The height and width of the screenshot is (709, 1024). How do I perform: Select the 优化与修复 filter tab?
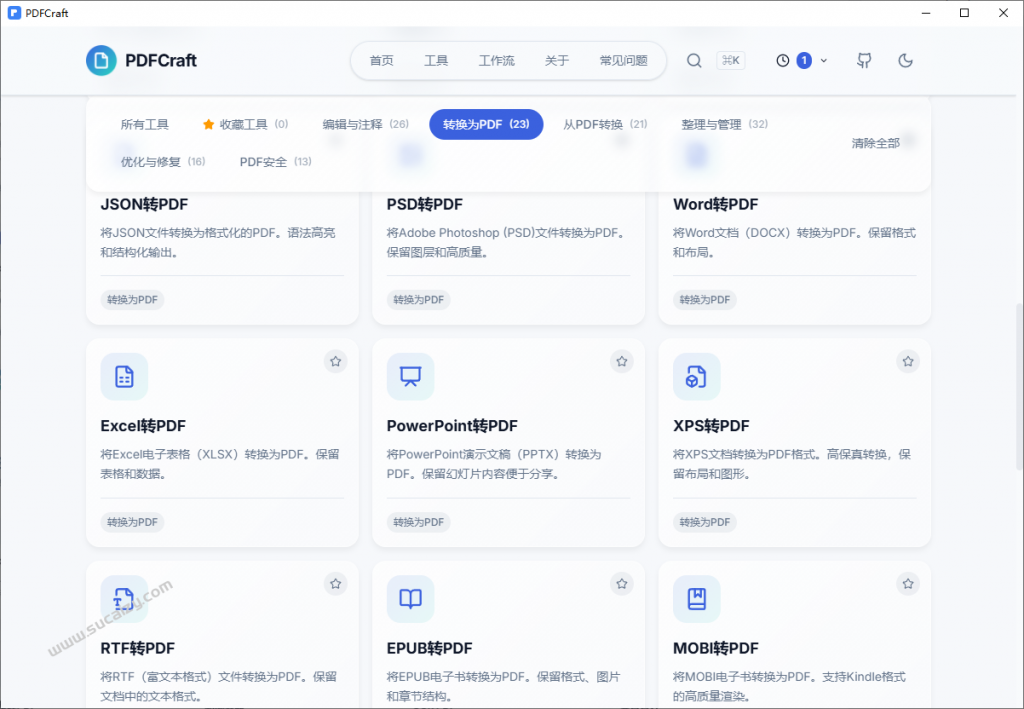[x=163, y=161]
